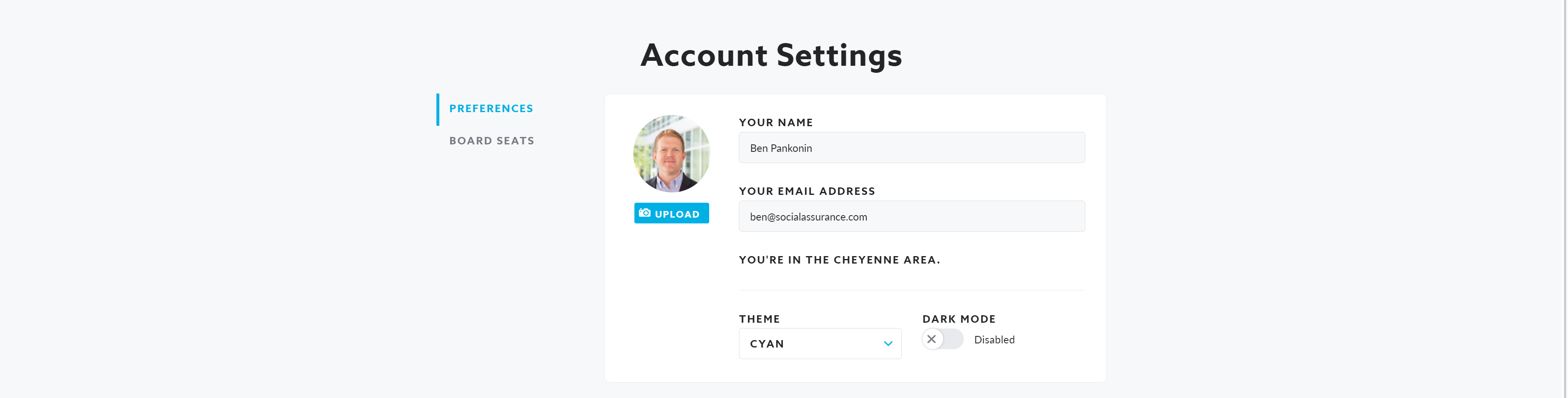Focus the Your Name input field
This screenshot has width=1568, height=398.
click(x=911, y=148)
